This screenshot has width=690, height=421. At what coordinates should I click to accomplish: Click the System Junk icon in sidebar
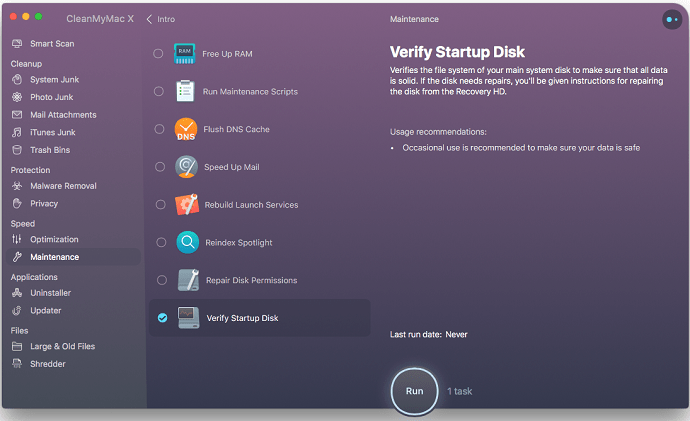pyautogui.click(x=17, y=80)
